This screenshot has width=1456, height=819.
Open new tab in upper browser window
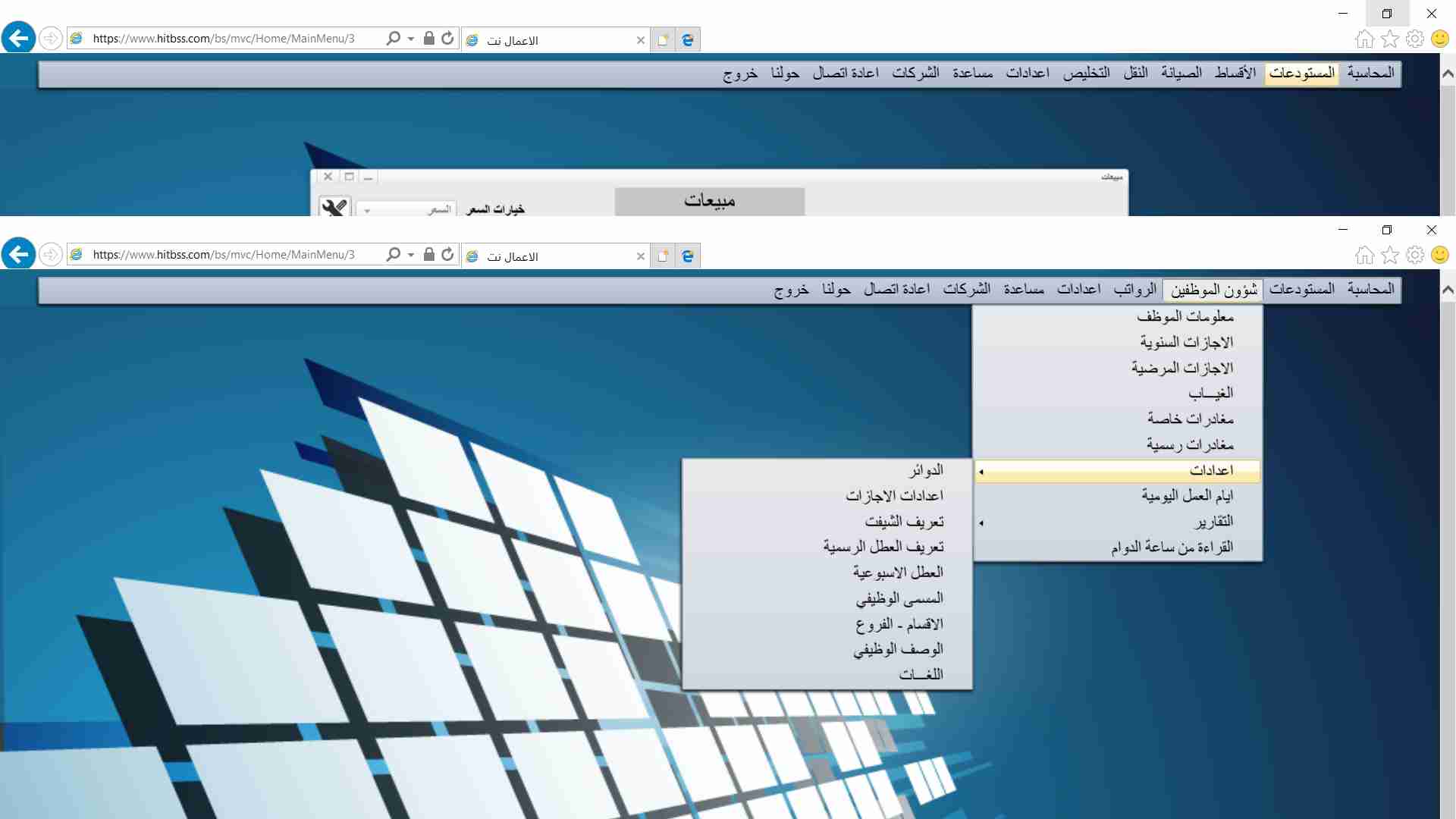tap(662, 40)
